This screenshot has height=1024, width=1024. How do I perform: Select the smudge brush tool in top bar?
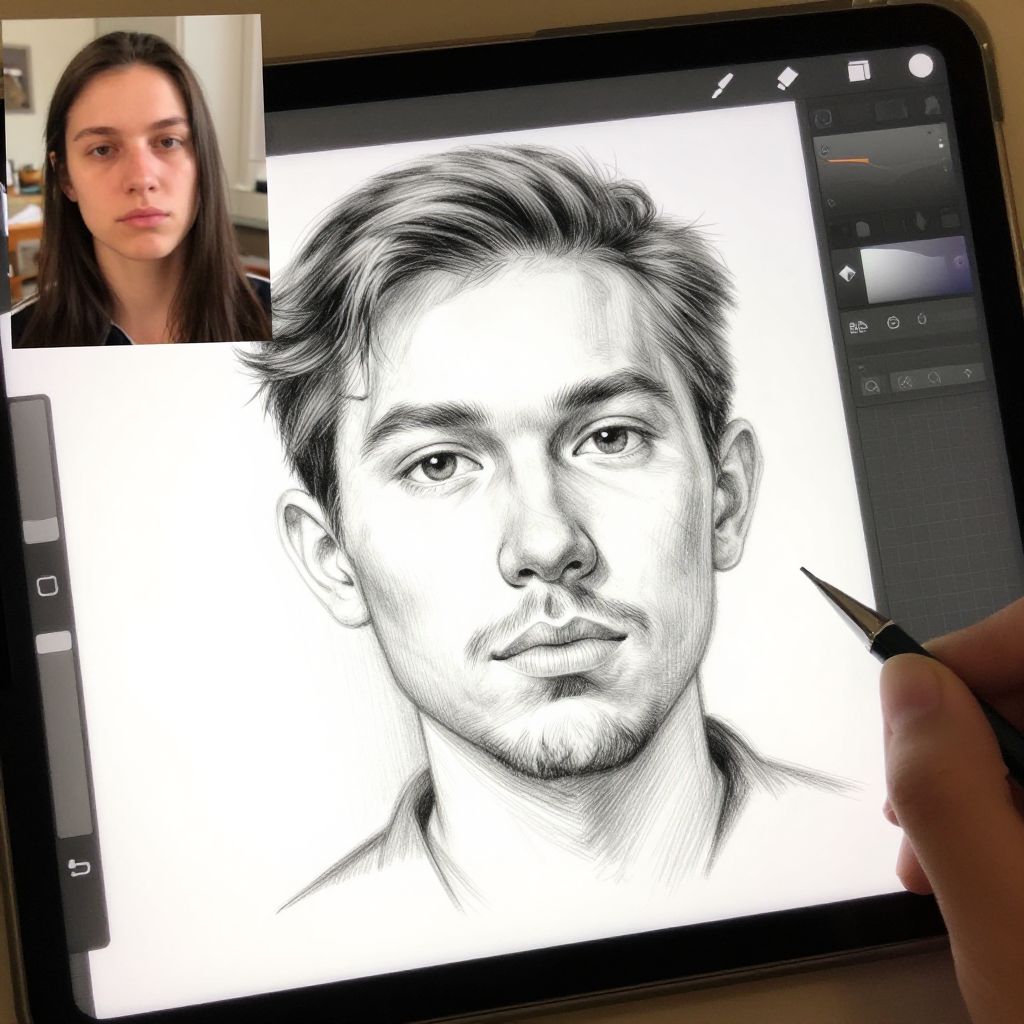(722, 86)
